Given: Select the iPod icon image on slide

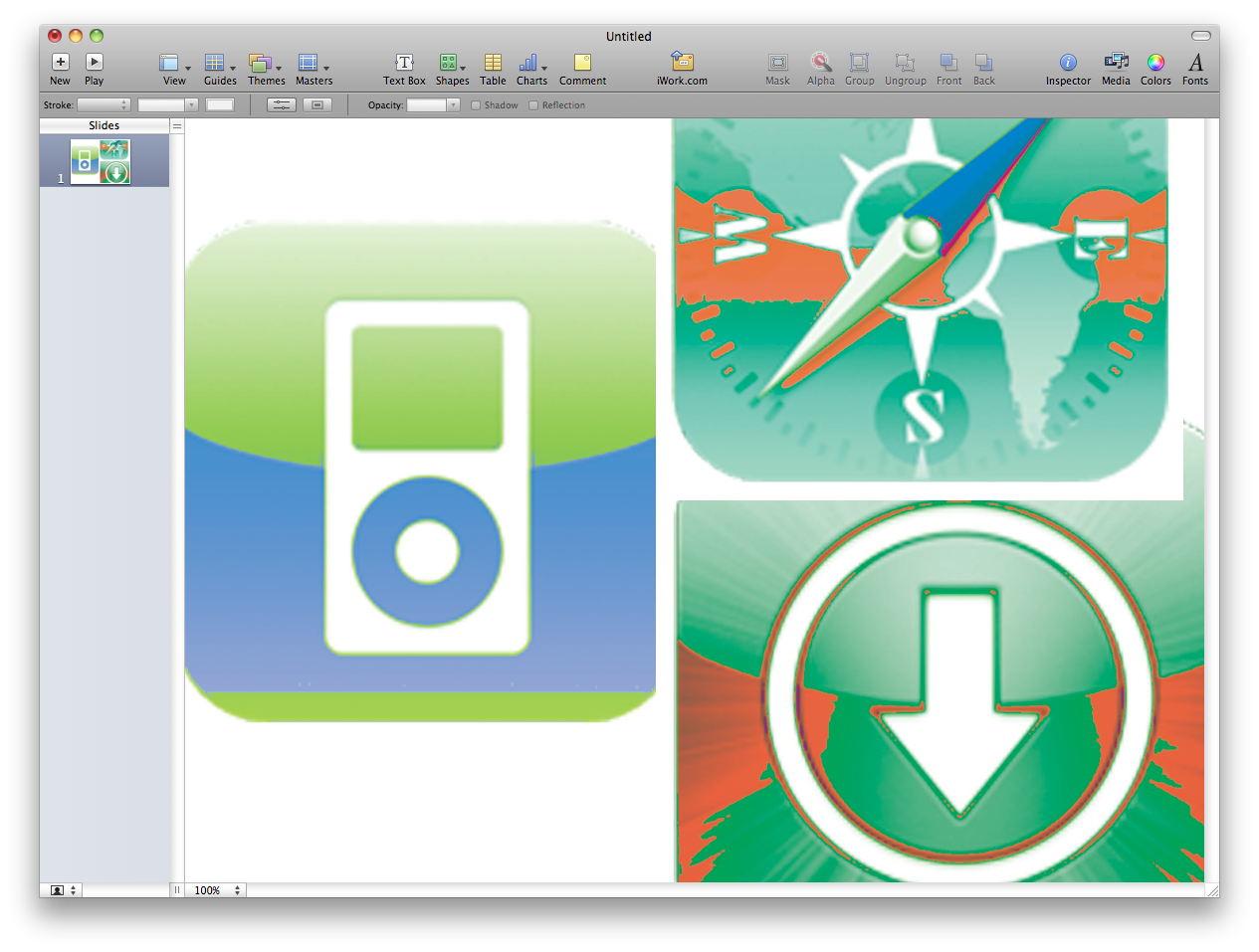Looking at the screenshot, I should 420,473.
